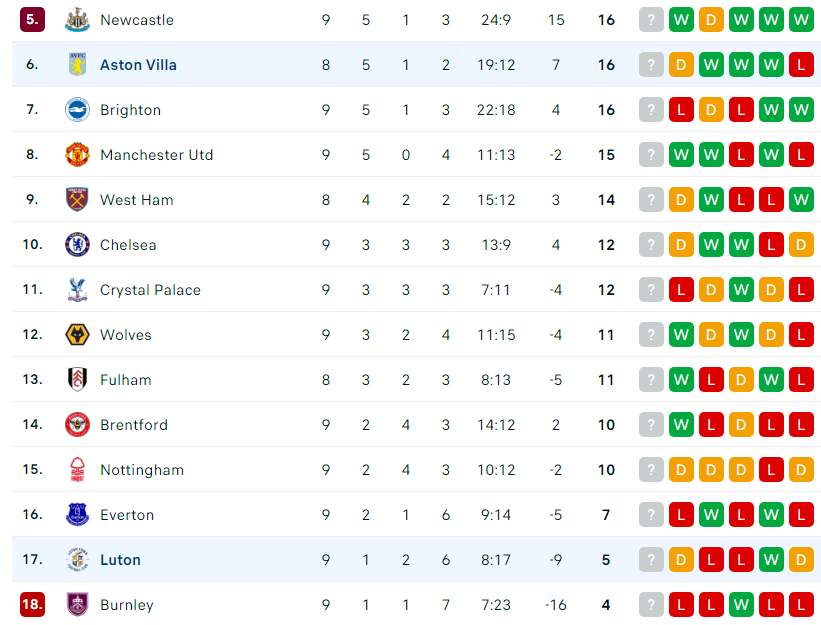Image resolution: width=821 pixels, height=625 pixels.
Task: Click Burnley's green W form badge
Action: pyautogui.click(x=741, y=605)
